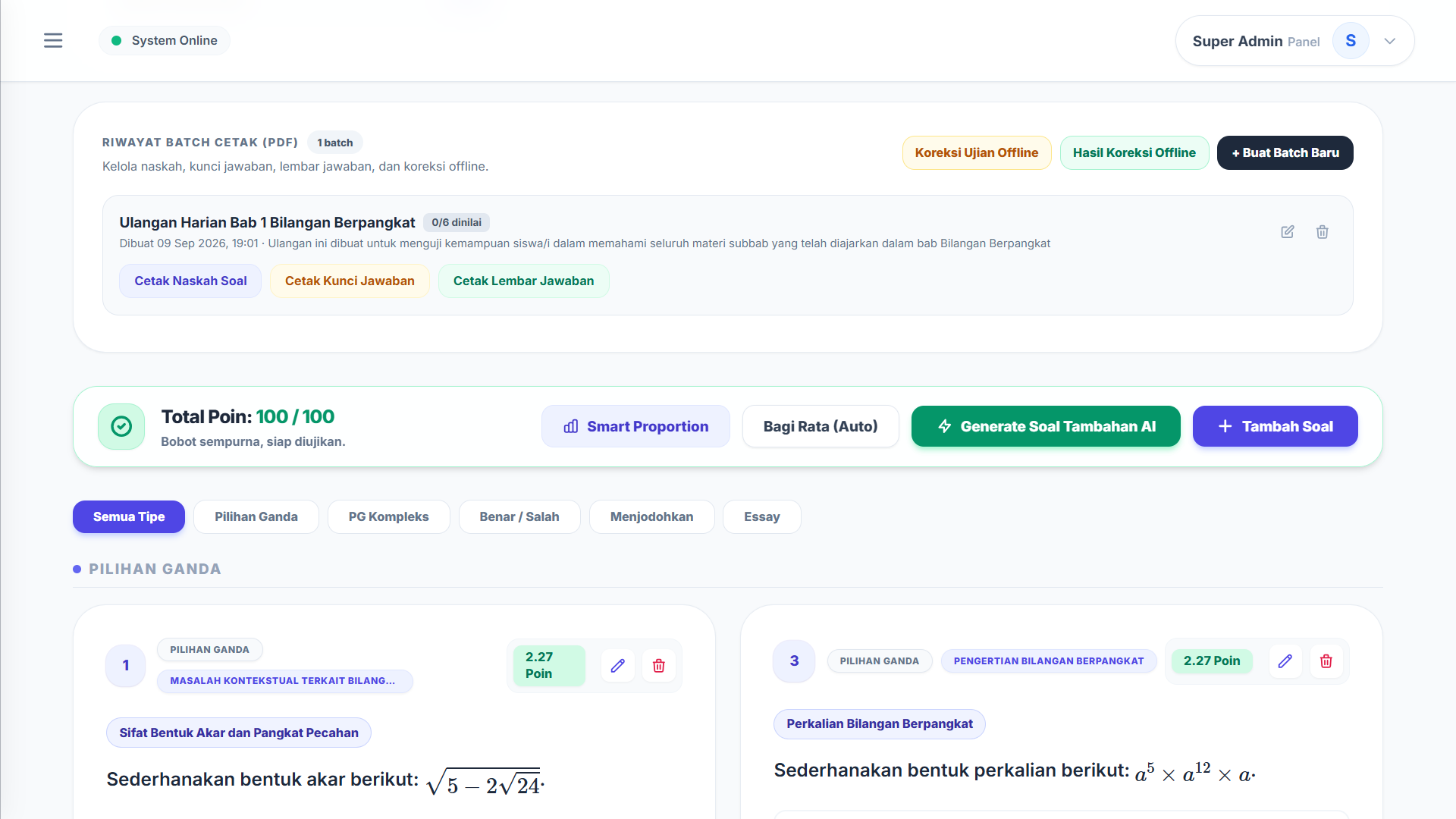The width and height of the screenshot is (1456, 819).
Task: Add a question with Tambah Soal
Action: click(x=1276, y=427)
